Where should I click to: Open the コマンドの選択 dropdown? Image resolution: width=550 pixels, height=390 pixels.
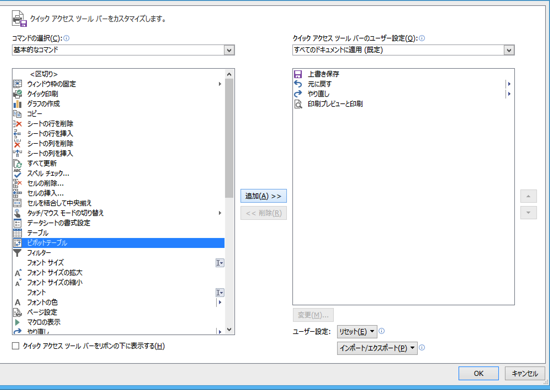tap(229, 50)
